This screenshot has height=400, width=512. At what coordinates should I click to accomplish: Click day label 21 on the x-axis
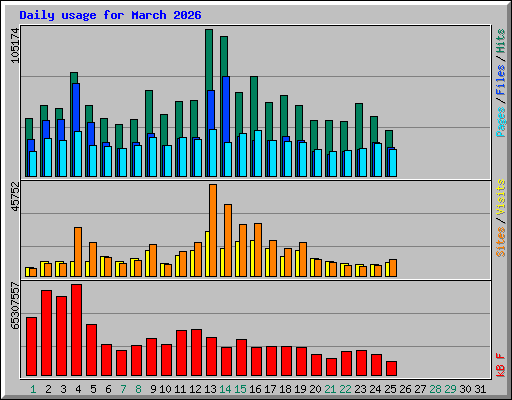330,389
